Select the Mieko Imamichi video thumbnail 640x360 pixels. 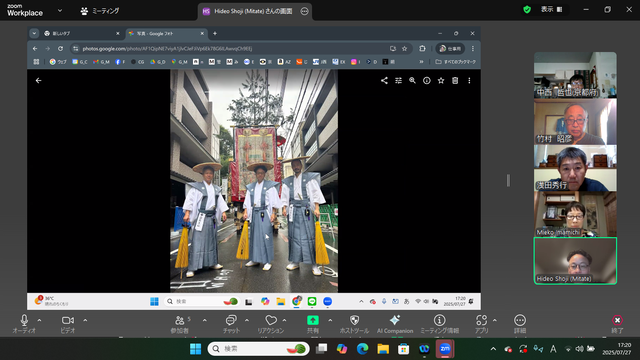[x=575, y=215]
